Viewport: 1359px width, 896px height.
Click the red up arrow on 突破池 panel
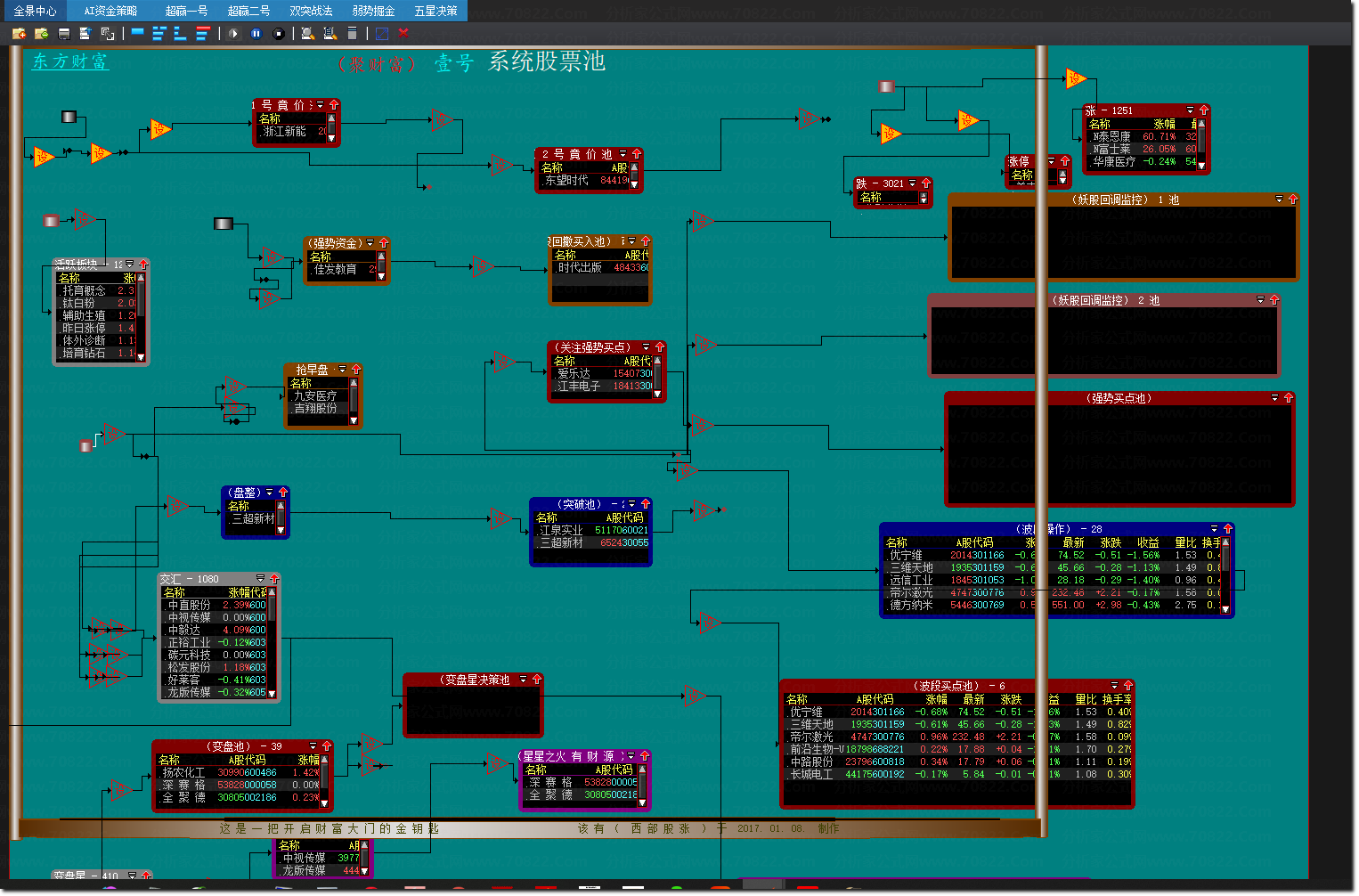[x=646, y=503]
